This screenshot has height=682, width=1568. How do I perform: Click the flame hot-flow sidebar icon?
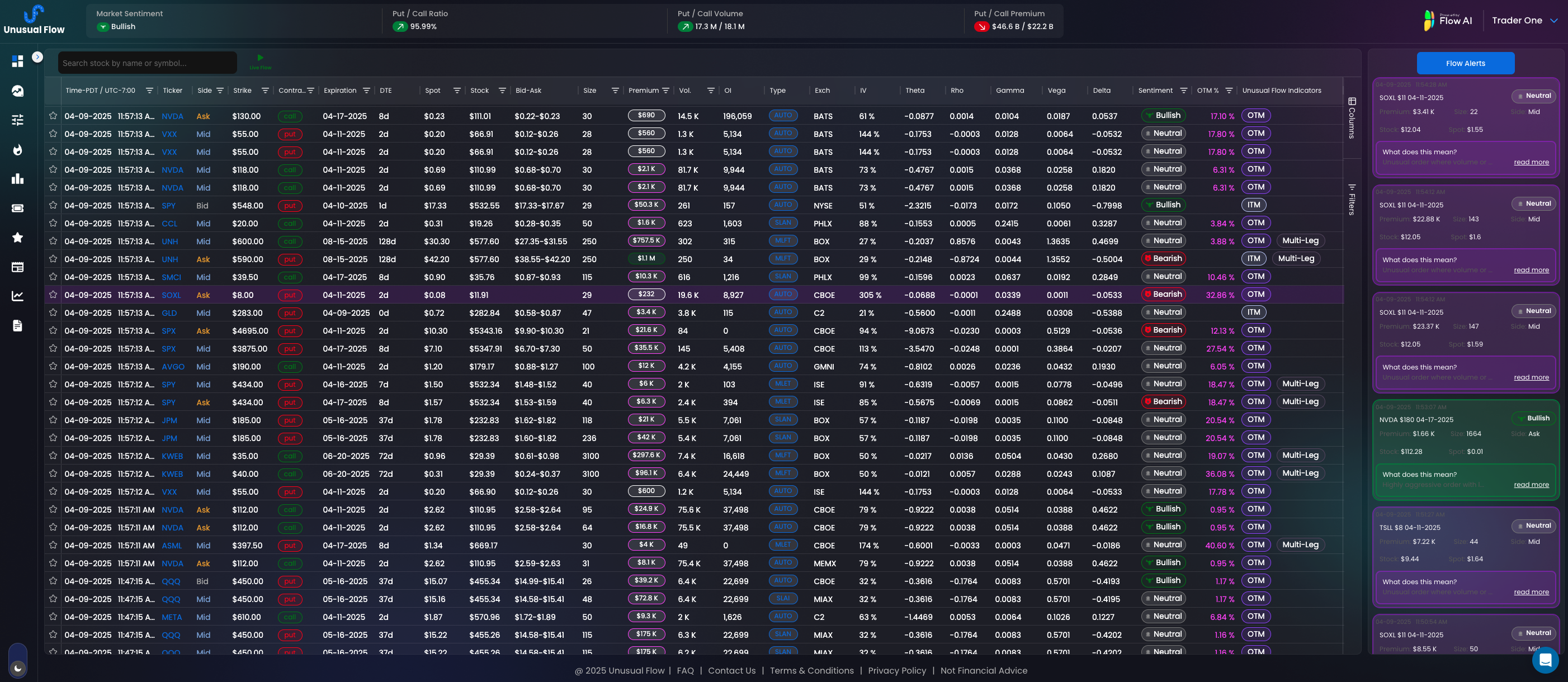[x=18, y=150]
